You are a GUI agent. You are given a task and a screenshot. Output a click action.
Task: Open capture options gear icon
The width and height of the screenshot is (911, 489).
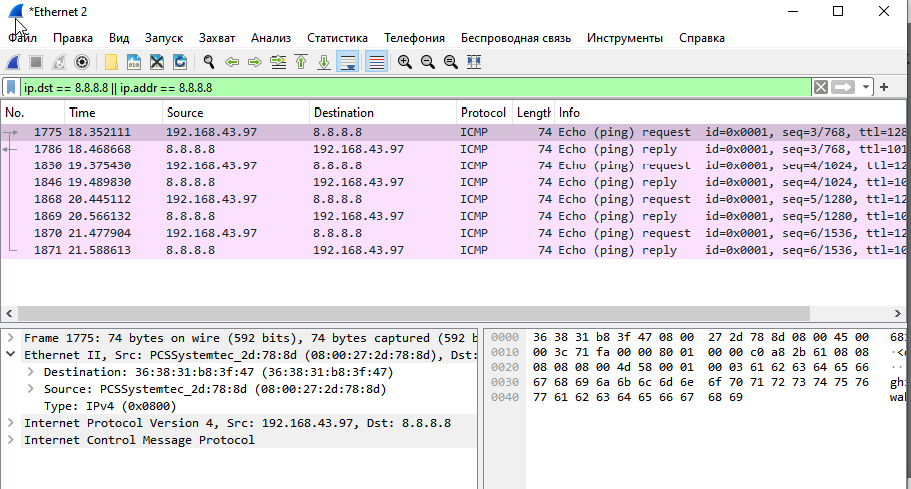(82, 62)
